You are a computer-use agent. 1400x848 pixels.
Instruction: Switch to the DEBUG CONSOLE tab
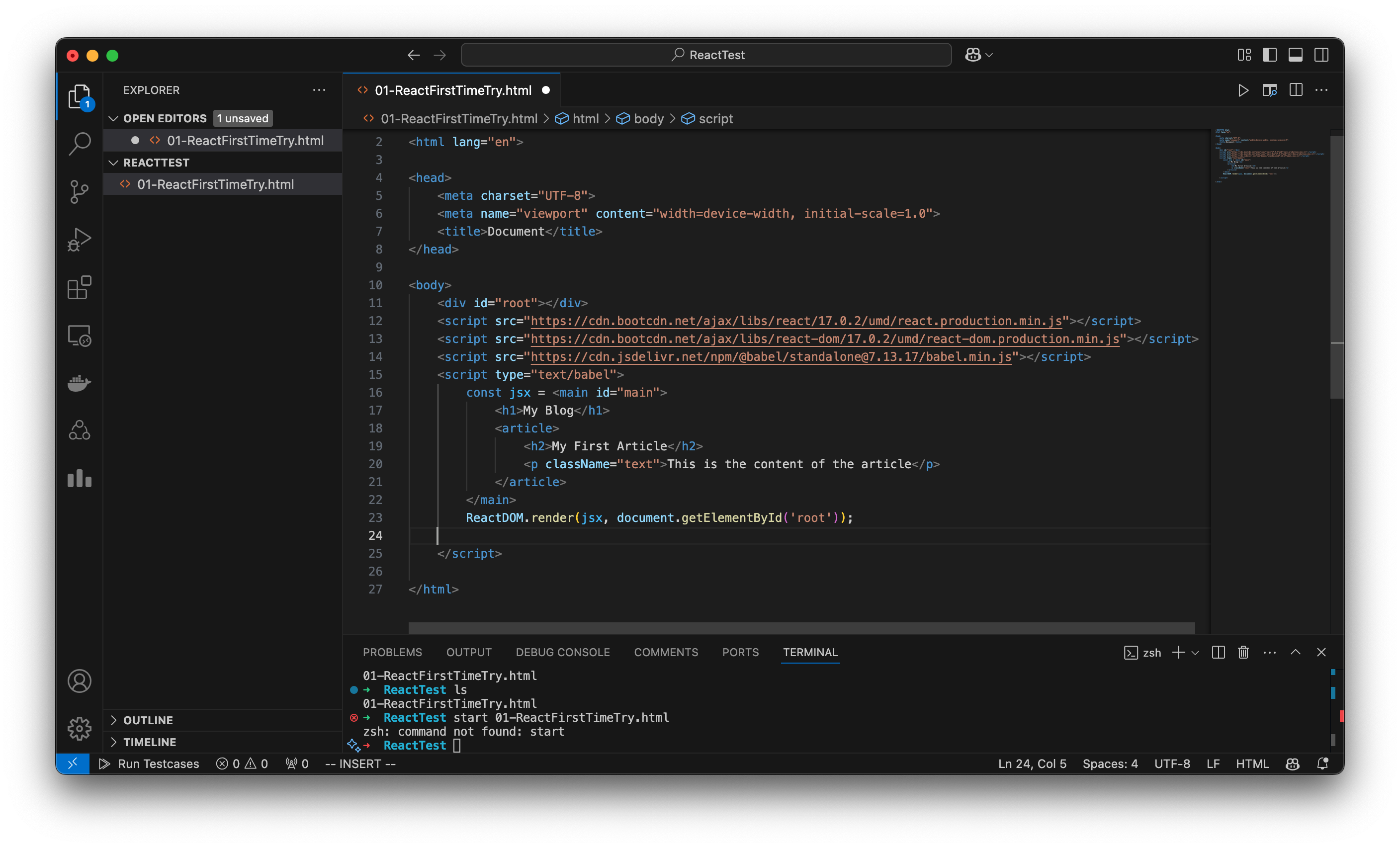(x=562, y=652)
